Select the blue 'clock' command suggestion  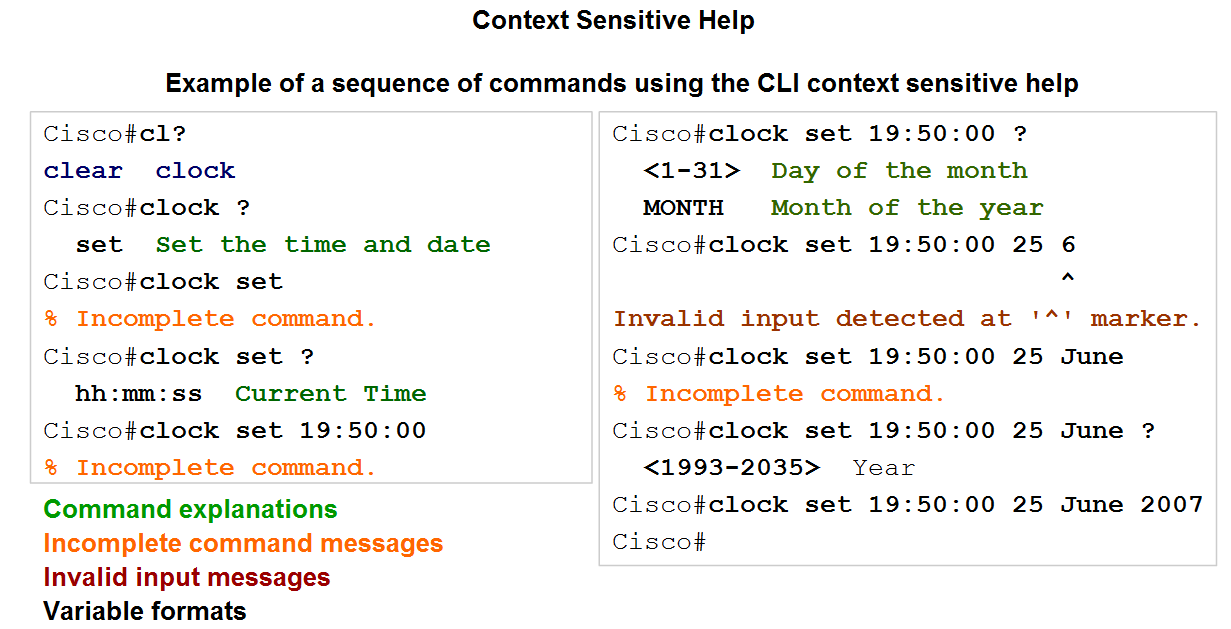pyautogui.click(x=195, y=171)
